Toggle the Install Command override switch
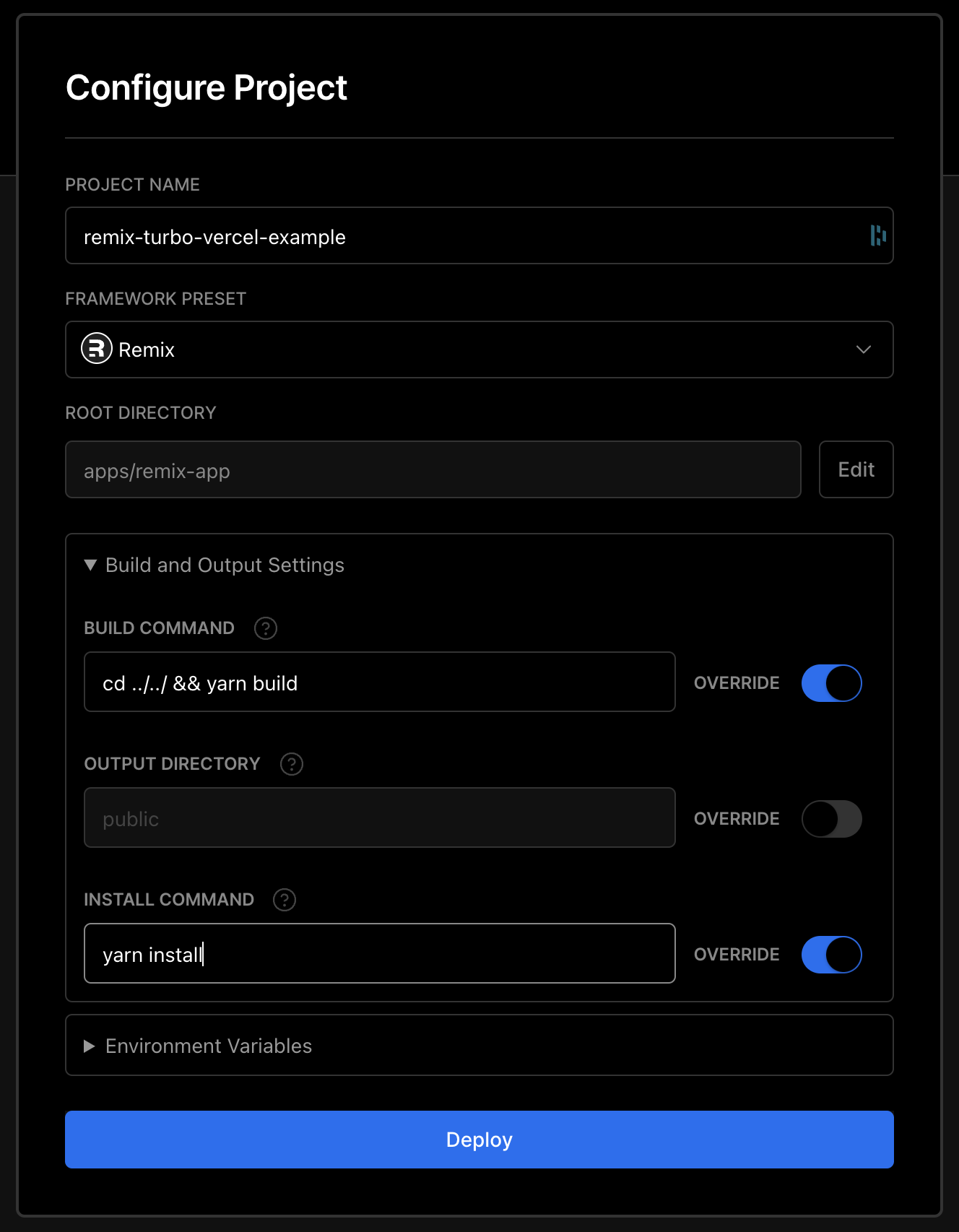 832,955
